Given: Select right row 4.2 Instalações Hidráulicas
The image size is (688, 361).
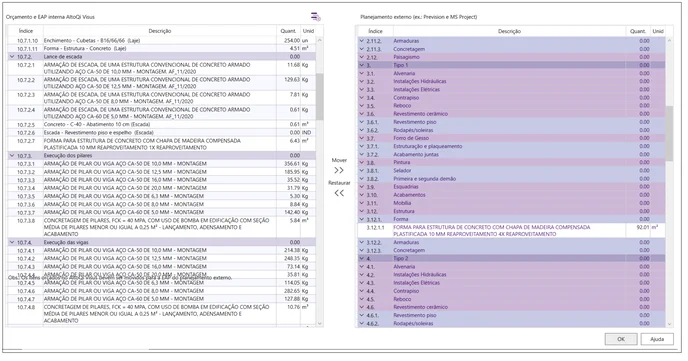Looking at the screenshot, I should [x=511, y=275].
